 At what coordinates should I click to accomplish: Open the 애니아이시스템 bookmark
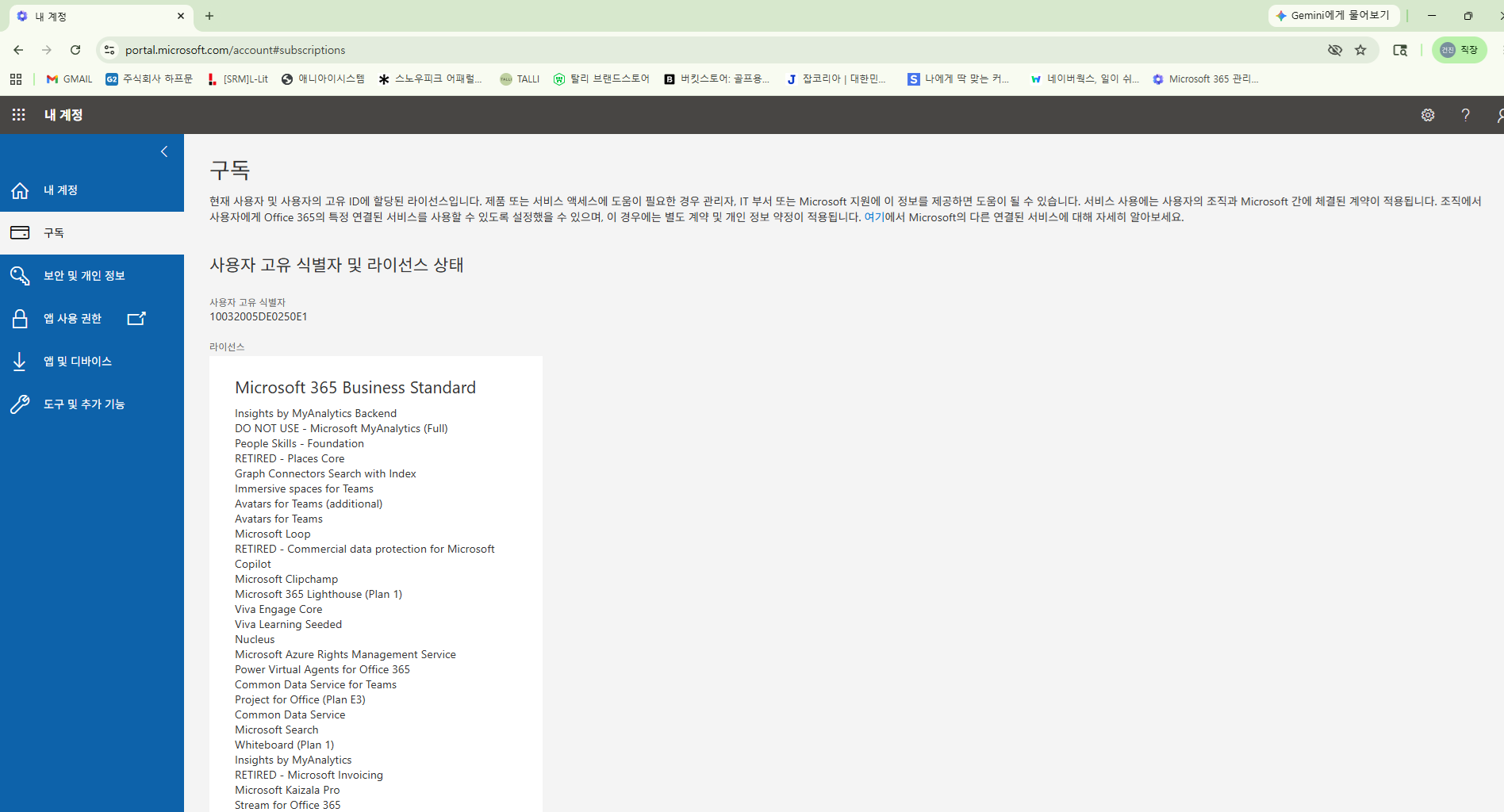click(324, 79)
